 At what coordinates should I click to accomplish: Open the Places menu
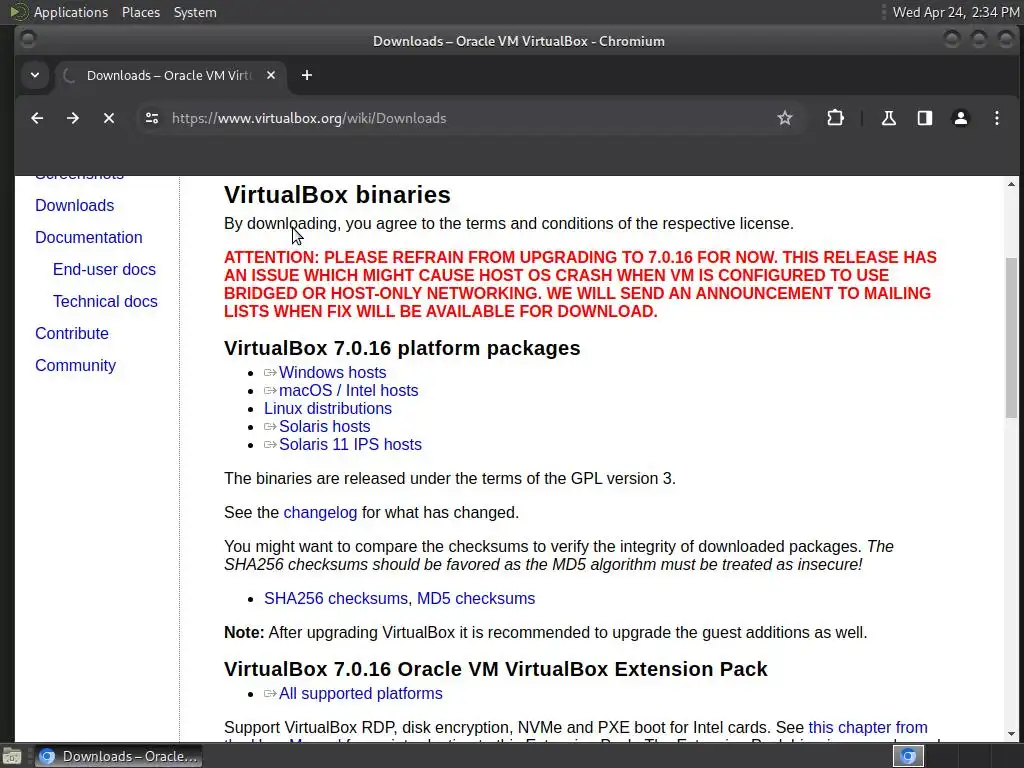click(140, 12)
